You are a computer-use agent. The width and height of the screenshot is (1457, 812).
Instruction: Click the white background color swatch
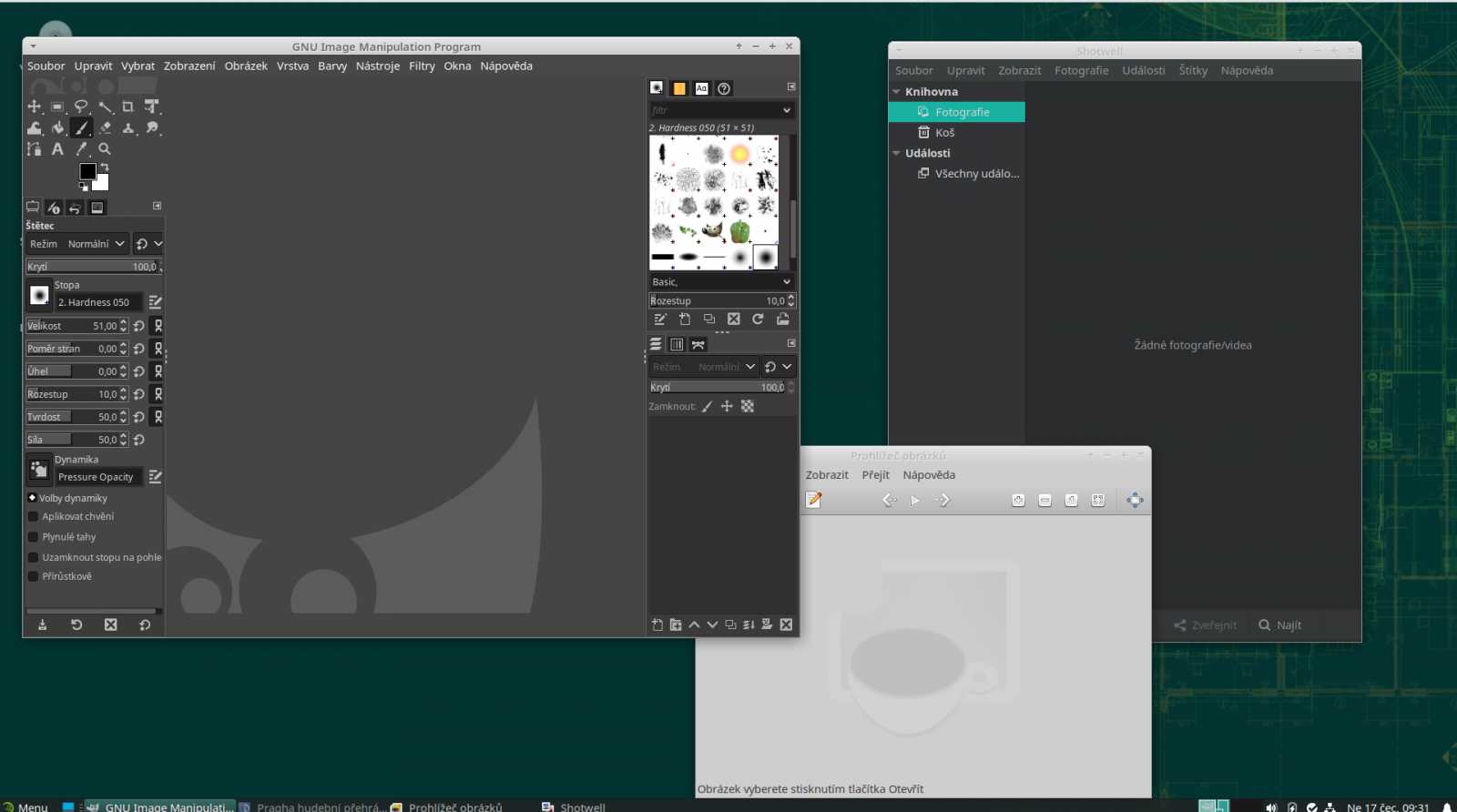103,183
